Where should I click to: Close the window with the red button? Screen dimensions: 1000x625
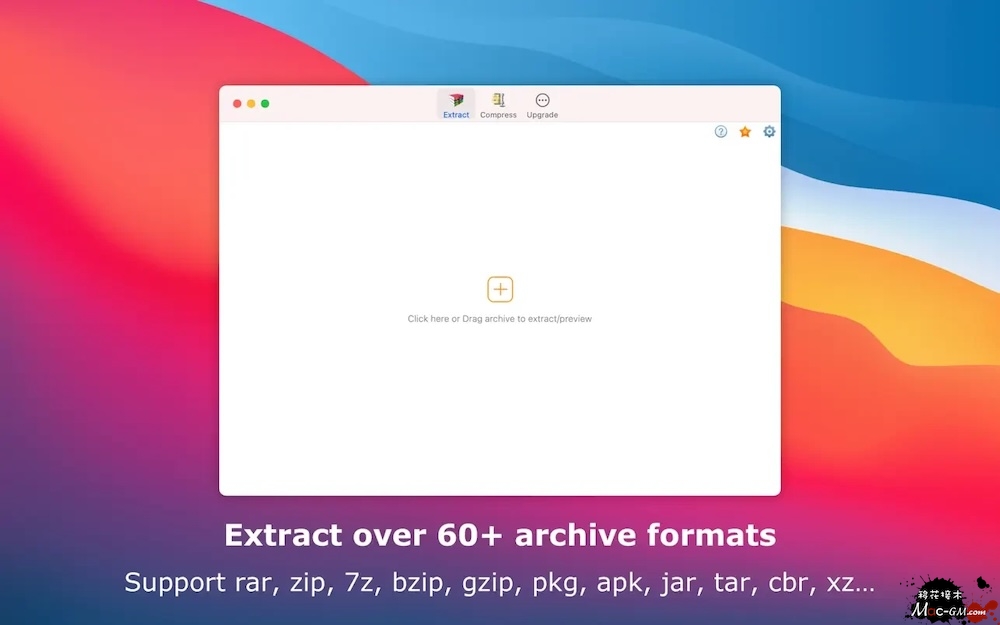pos(237,104)
